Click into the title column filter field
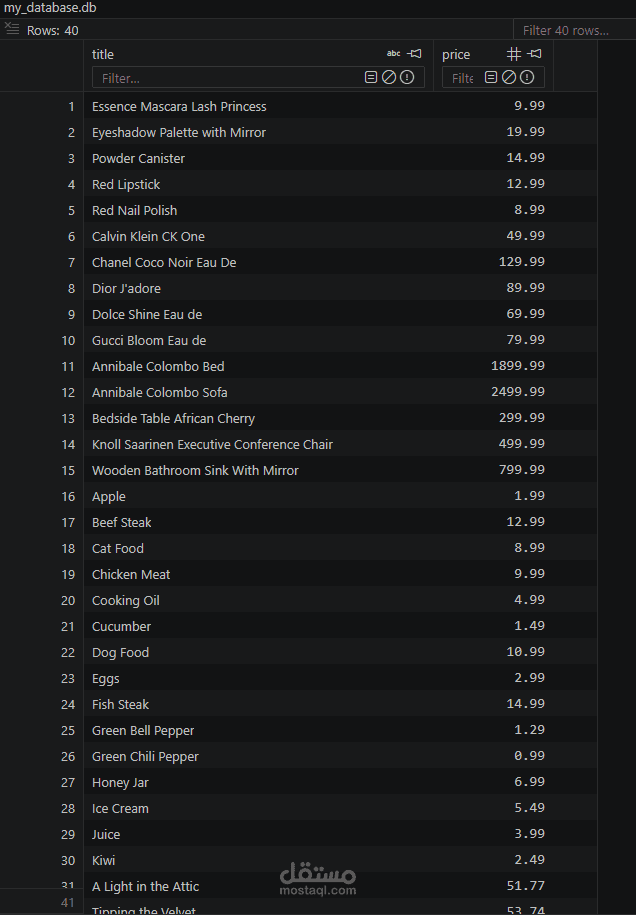The image size is (636, 915). coord(230,78)
